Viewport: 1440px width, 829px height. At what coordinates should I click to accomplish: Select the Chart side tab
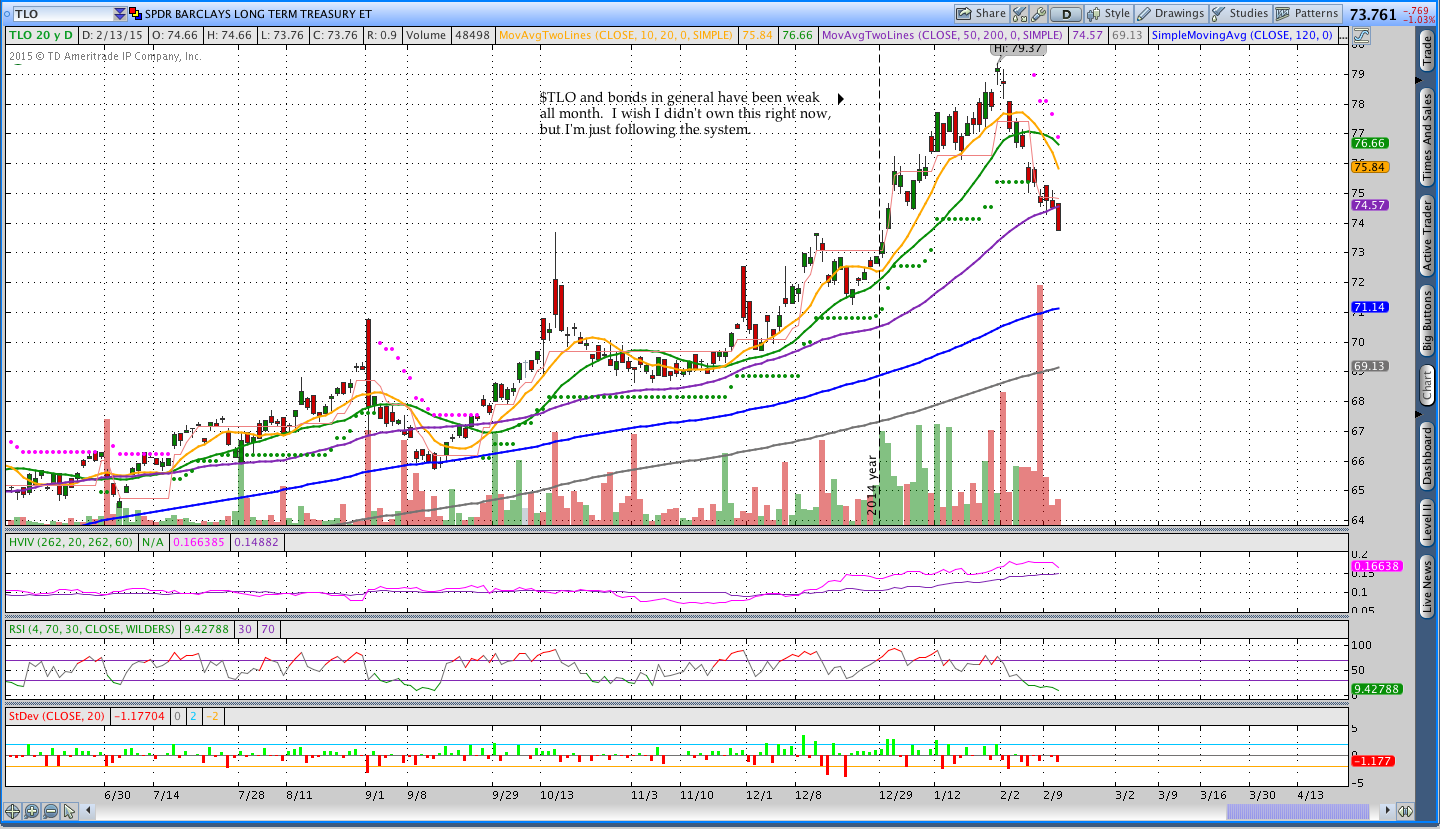click(1428, 384)
